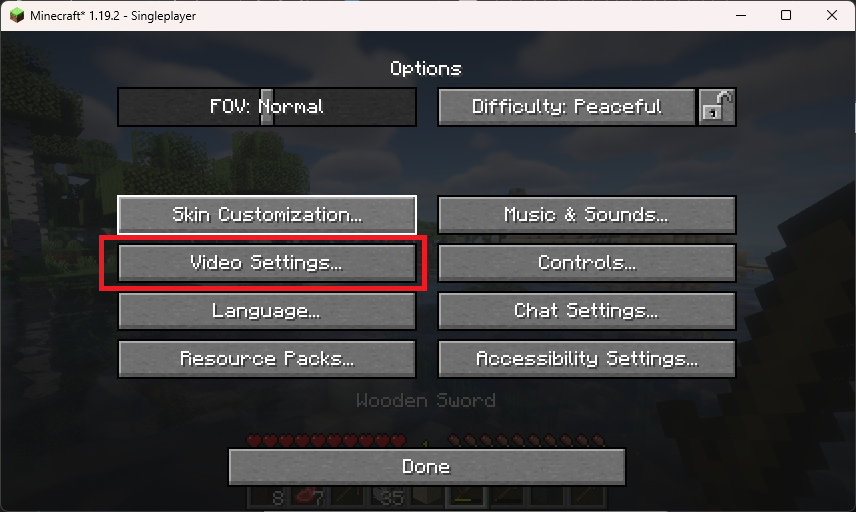The image size is (856, 512).
Task: Open Resource Packs screen
Action: pyautogui.click(x=267, y=359)
